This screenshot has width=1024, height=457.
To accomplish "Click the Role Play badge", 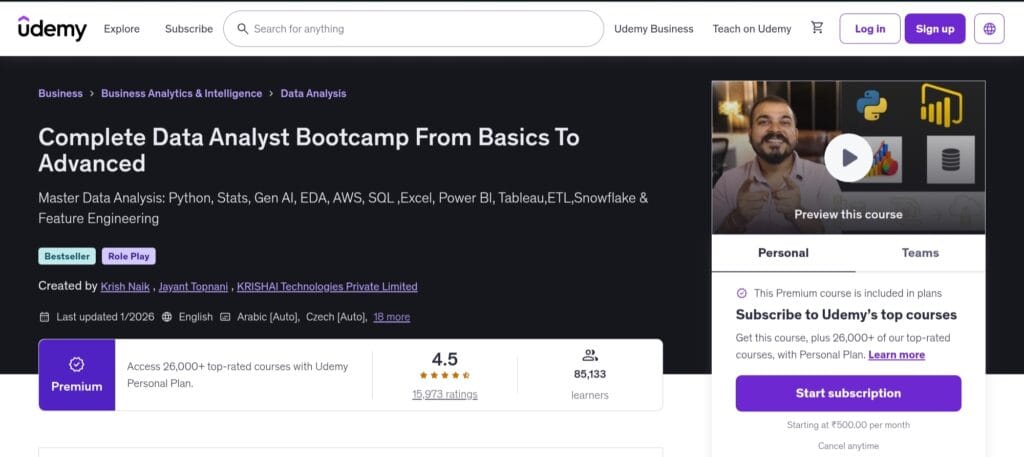I will coord(129,257).
